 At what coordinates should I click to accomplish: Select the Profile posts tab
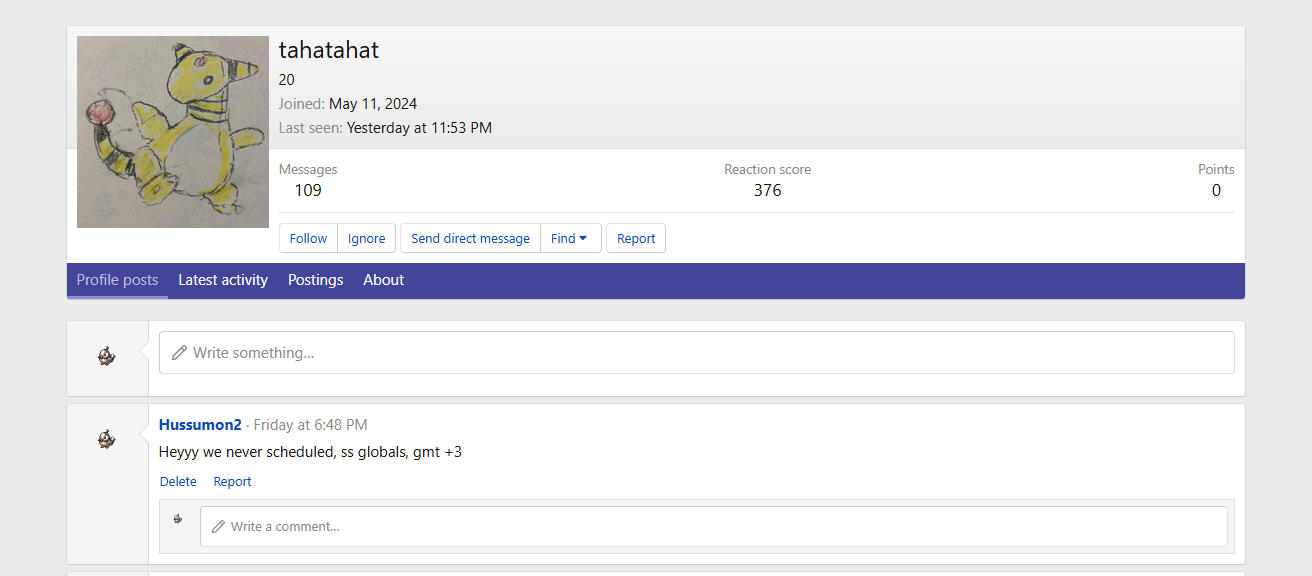[x=117, y=280]
